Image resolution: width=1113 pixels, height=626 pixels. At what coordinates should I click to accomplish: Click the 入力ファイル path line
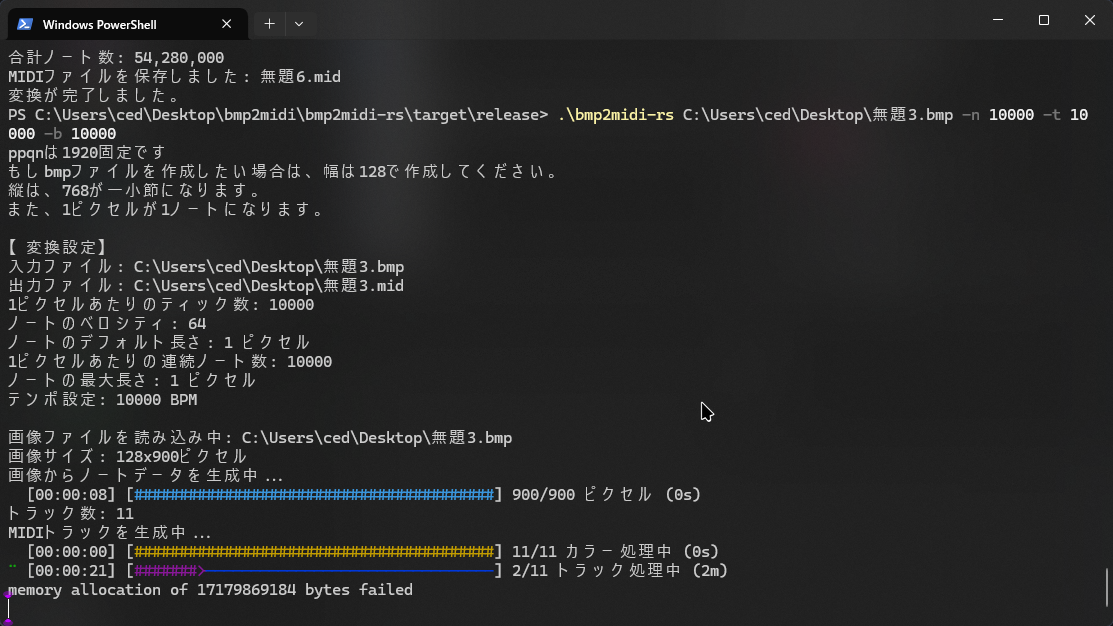click(x=205, y=267)
